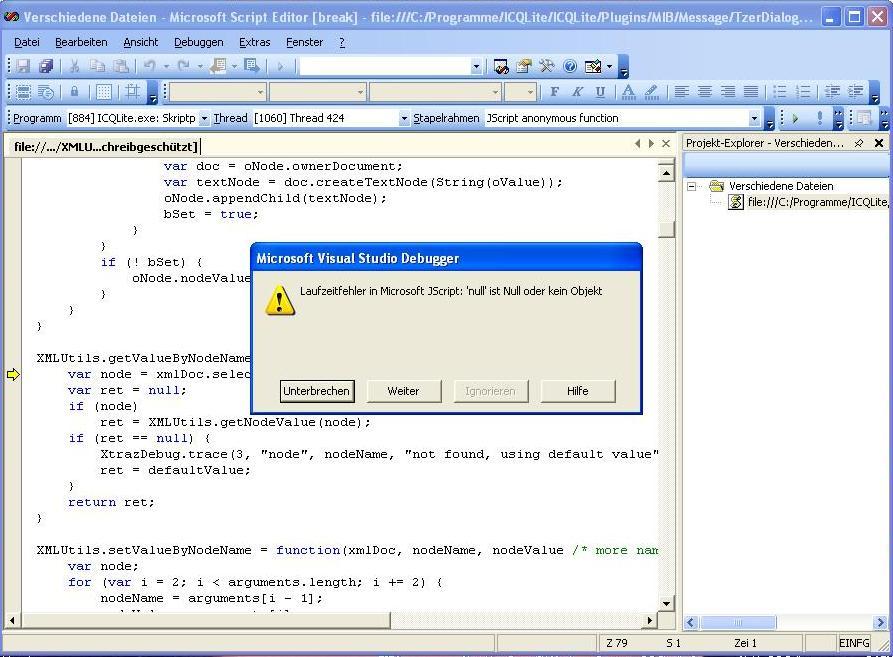Click the code editor scroll down arrow
The height and width of the screenshot is (657, 893).
pos(666,603)
